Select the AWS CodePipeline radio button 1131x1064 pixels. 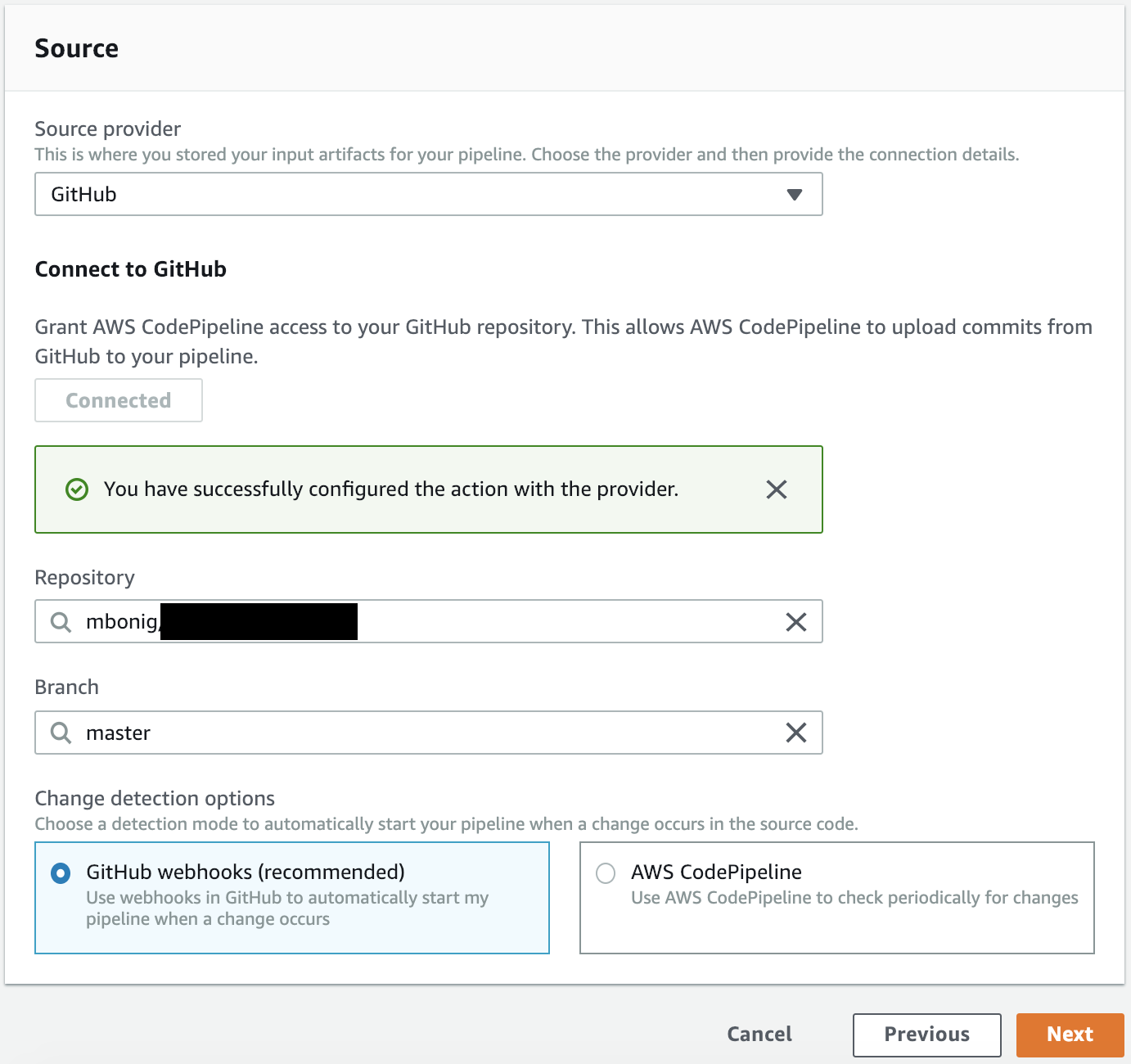pos(606,873)
